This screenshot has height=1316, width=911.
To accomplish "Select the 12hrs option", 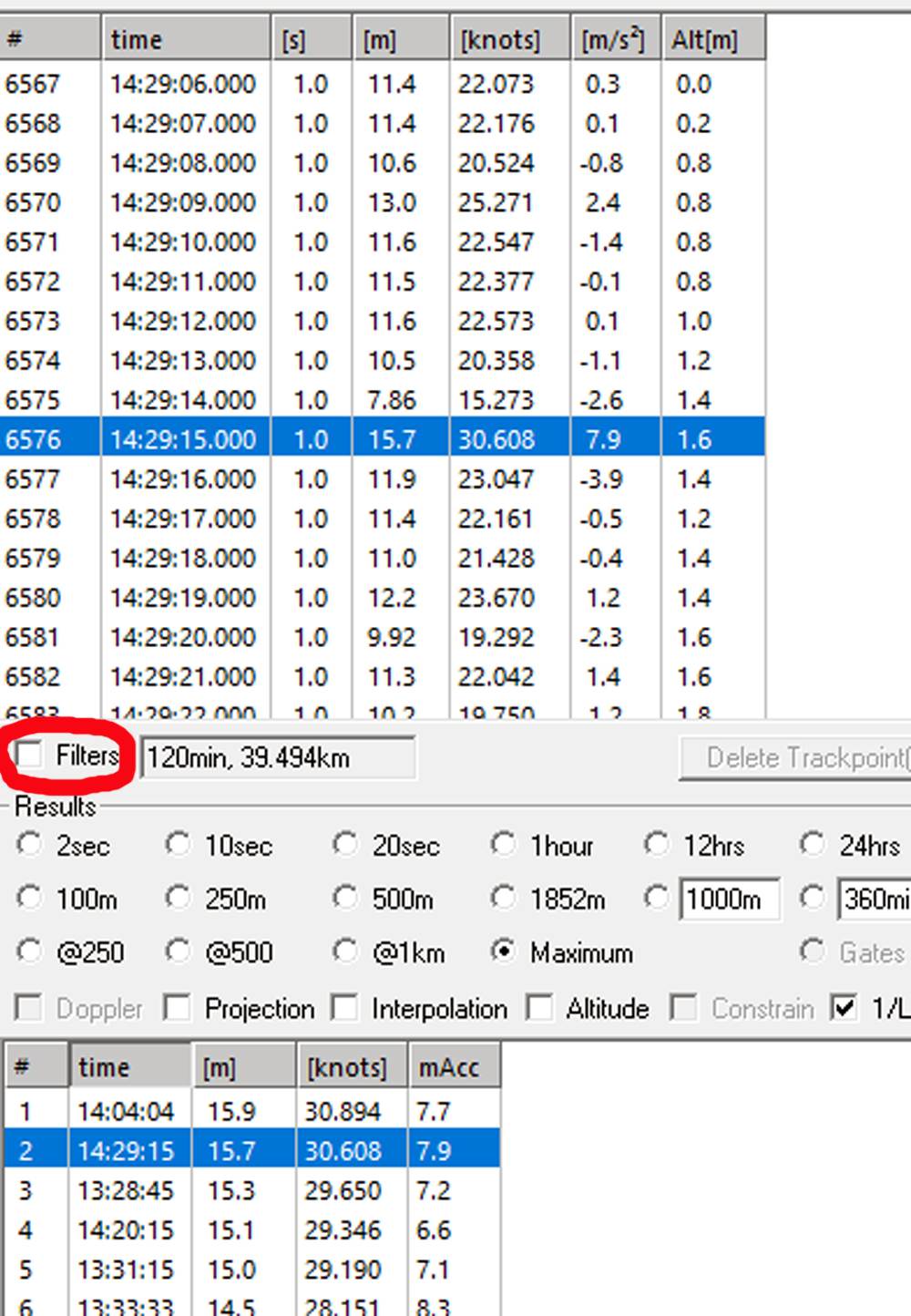I will click(659, 845).
